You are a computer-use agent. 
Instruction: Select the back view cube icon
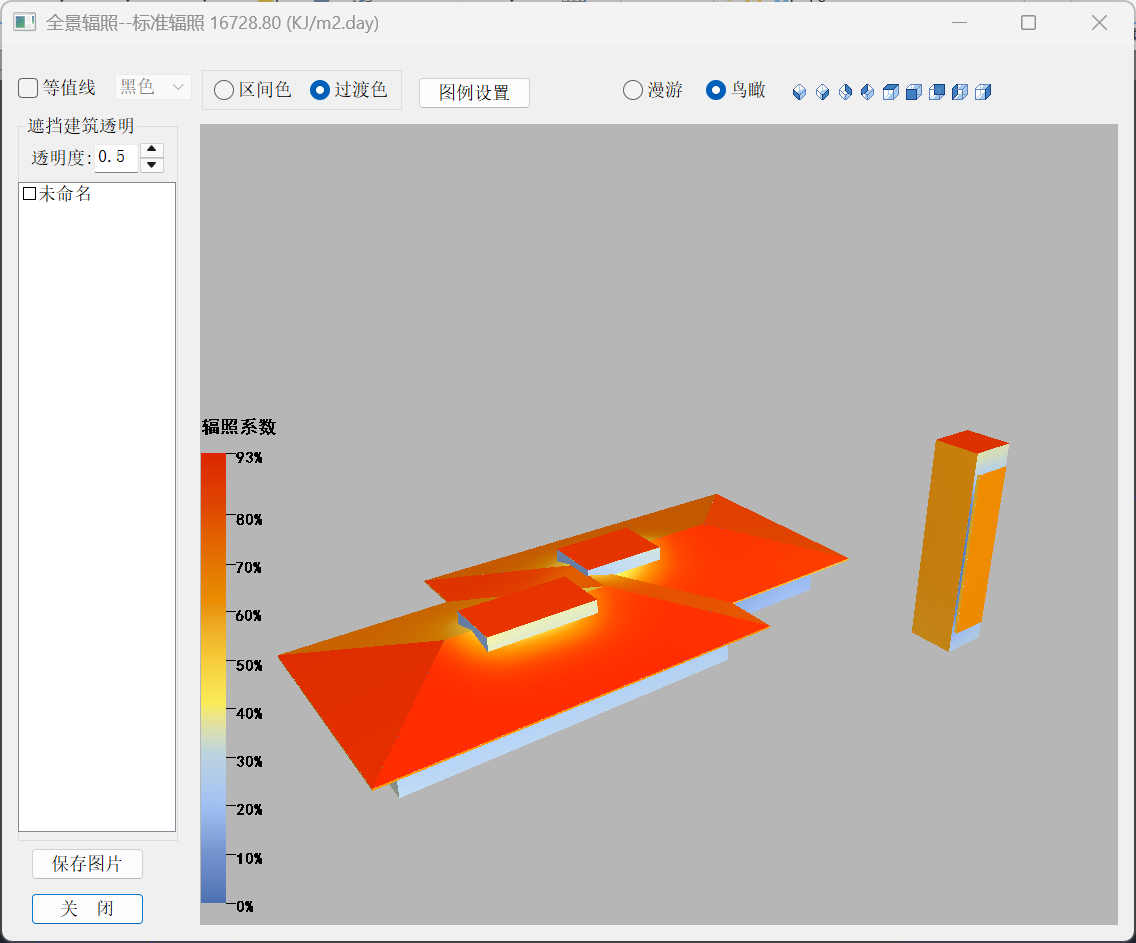pyautogui.click(x=937, y=92)
